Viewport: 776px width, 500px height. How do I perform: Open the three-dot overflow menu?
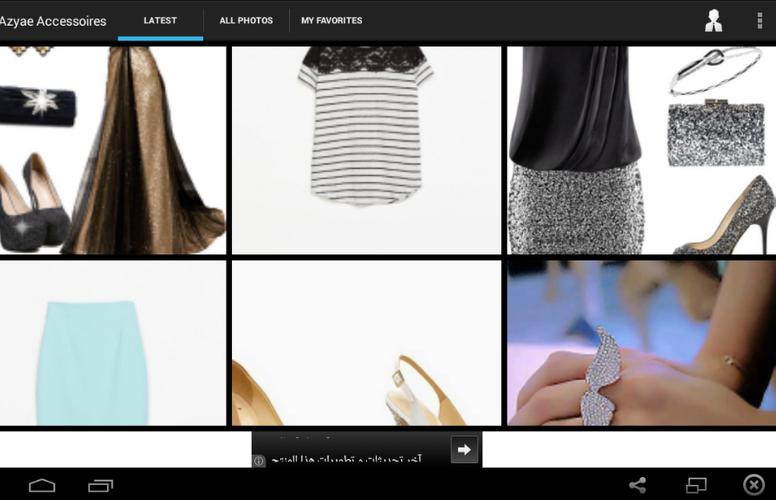pos(759,21)
